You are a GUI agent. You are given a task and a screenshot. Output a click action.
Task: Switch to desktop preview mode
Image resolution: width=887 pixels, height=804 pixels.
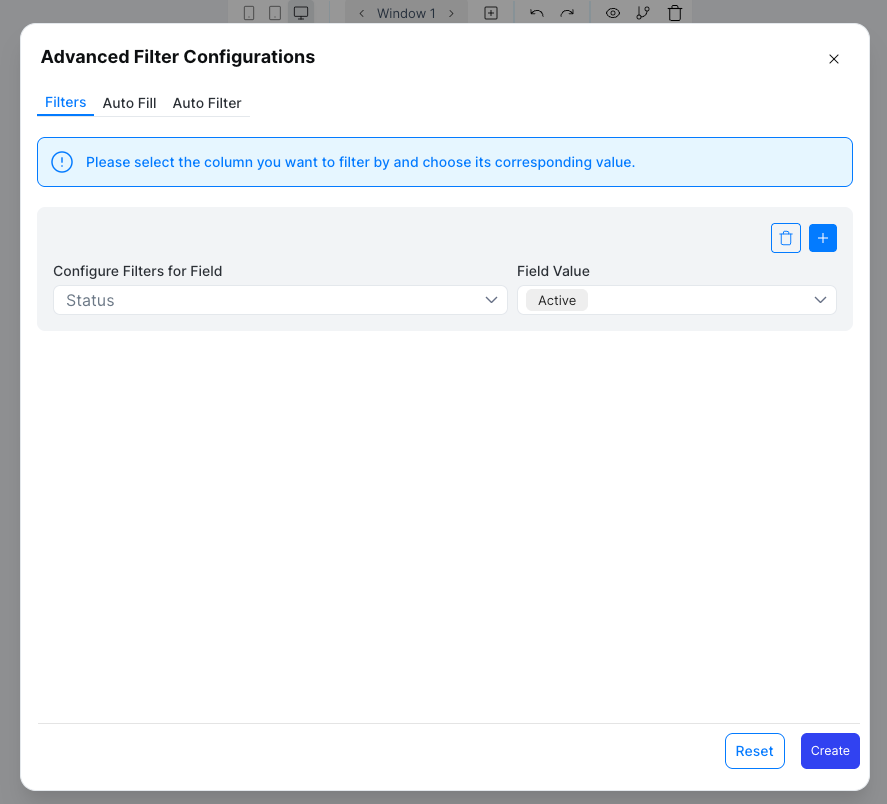300,12
